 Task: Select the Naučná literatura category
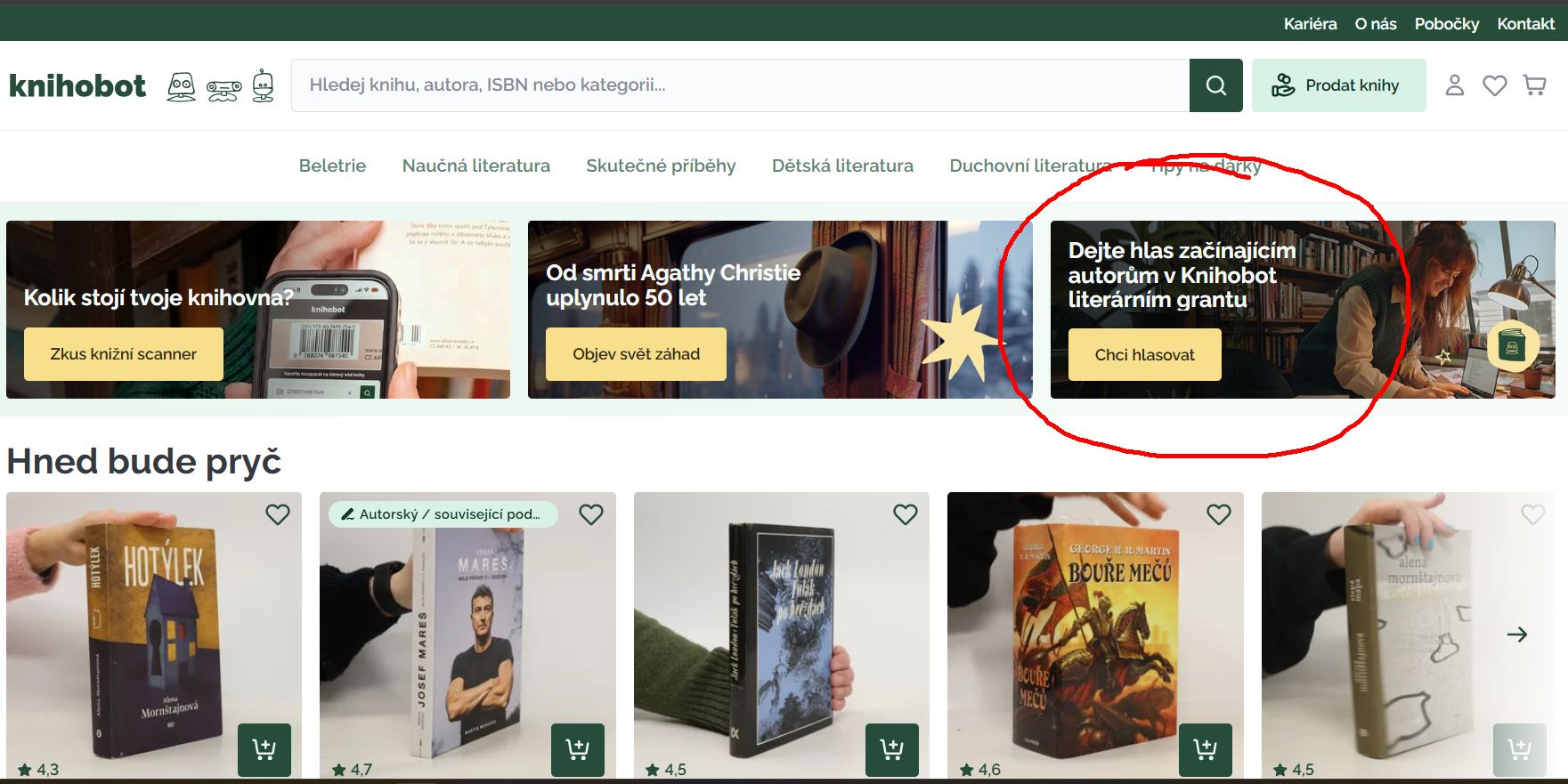[x=476, y=166]
